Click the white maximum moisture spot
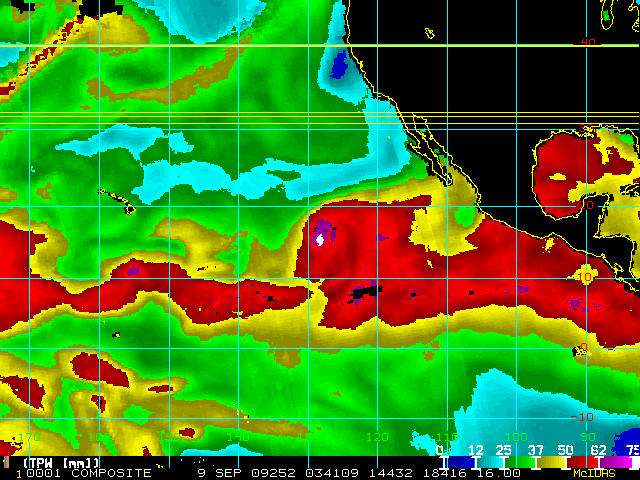 [320, 240]
